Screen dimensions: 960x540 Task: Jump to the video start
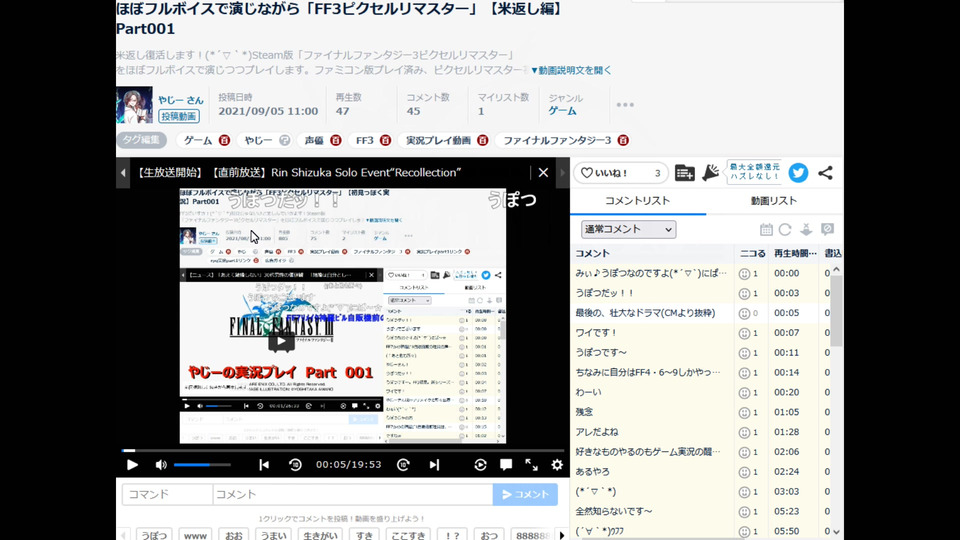tap(264, 465)
